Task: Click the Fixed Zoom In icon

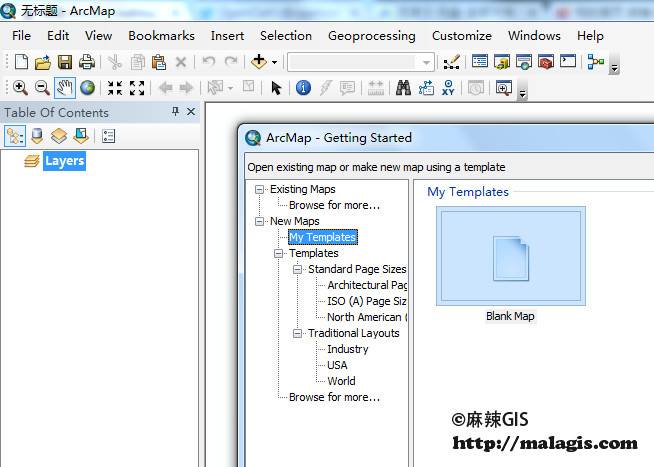Action: pos(115,88)
